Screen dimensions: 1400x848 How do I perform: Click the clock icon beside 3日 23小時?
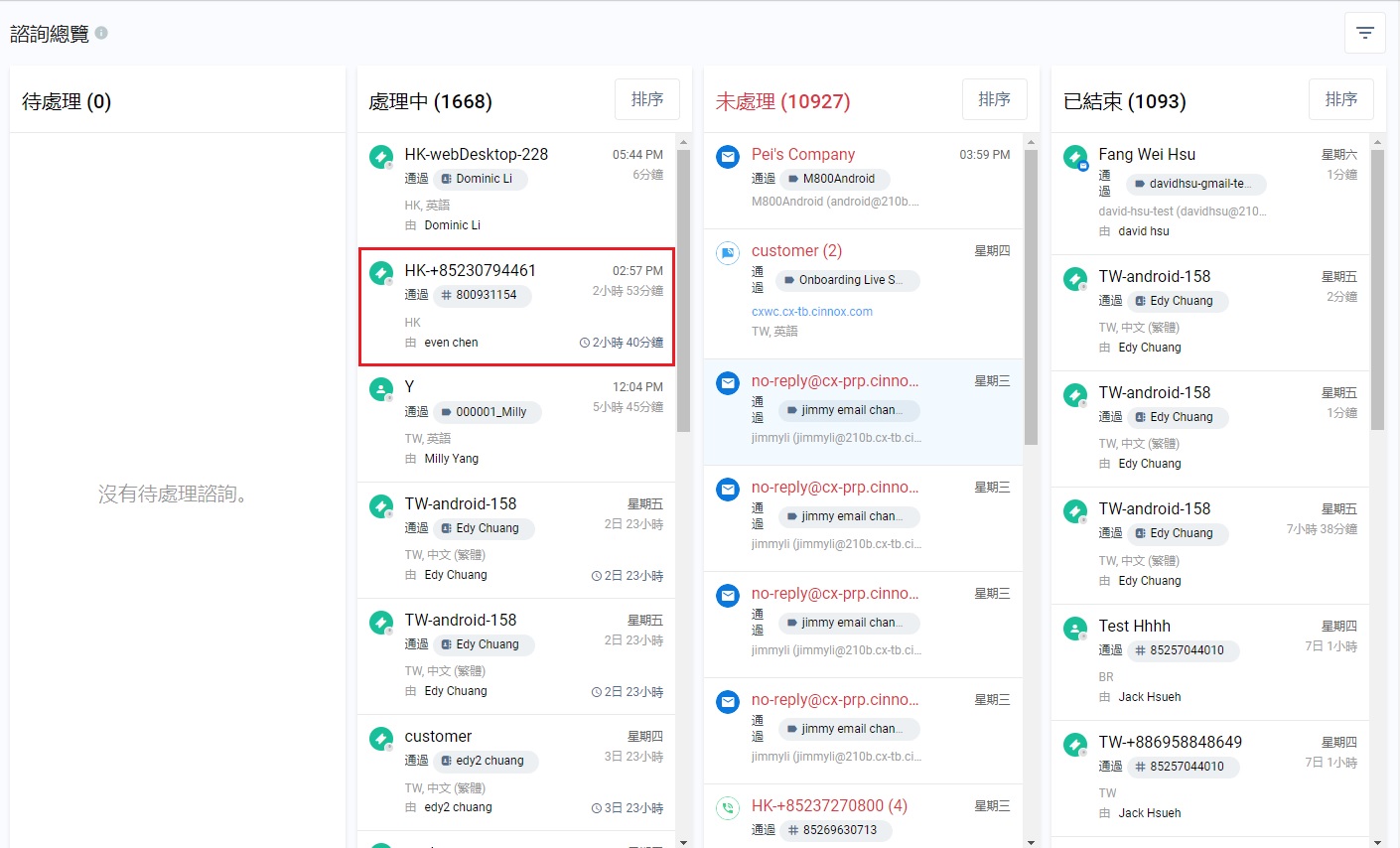tap(597, 808)
